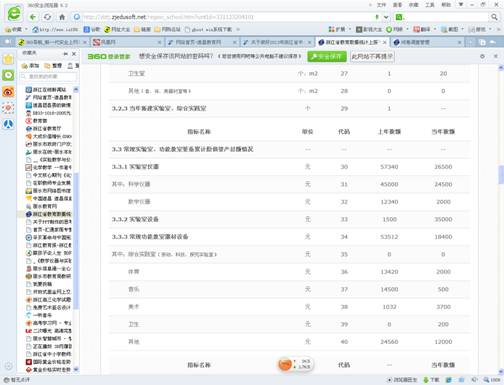
Task: Open the 下载 downloads status bar item
Action: pyautogui.click(x=431, y=380)
